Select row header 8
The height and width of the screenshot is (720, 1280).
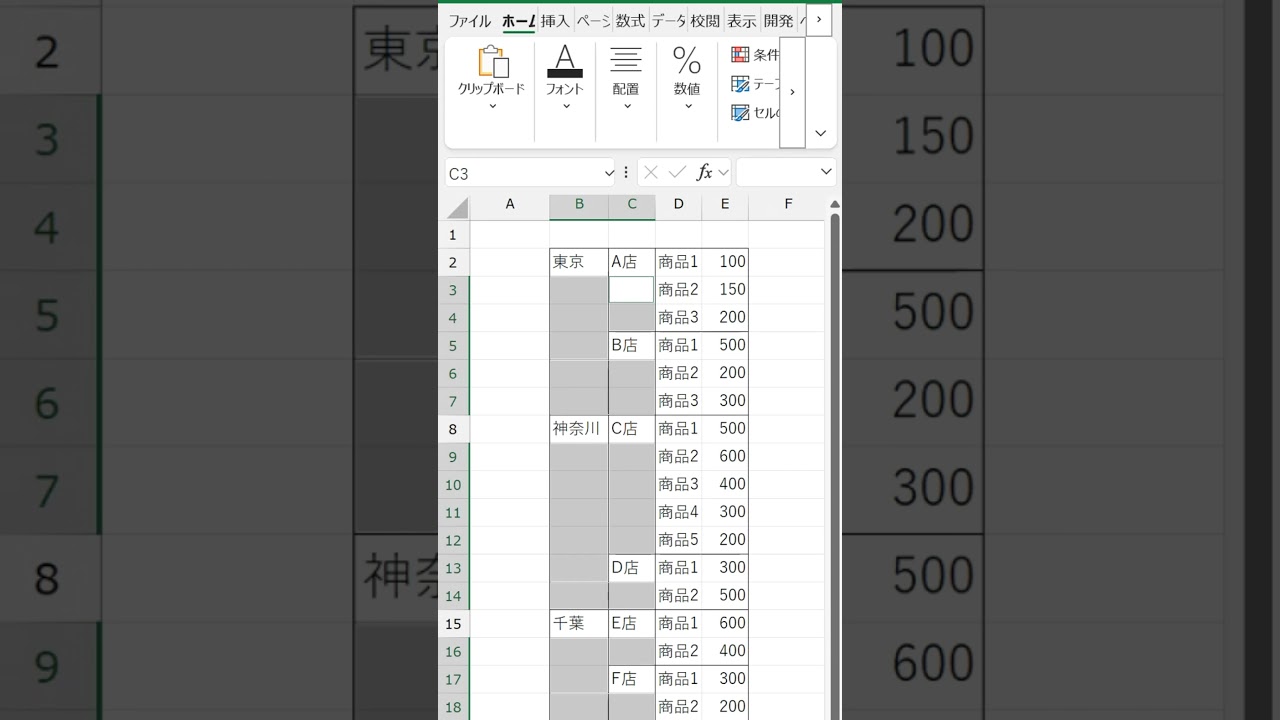(453, 429)
